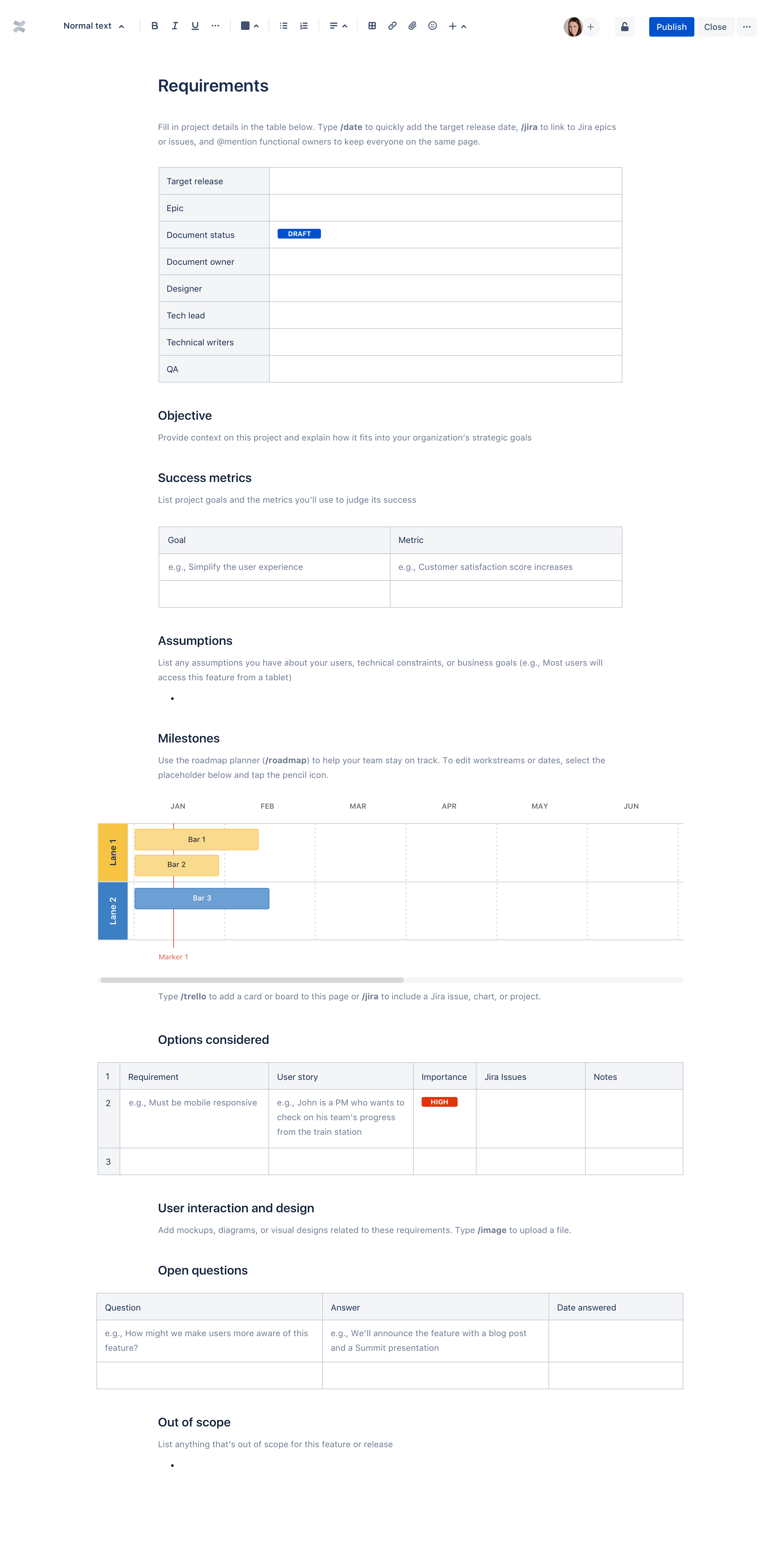Toggle italic formatting
Screen dimensions: 781x1568
(x=175, y=26)
